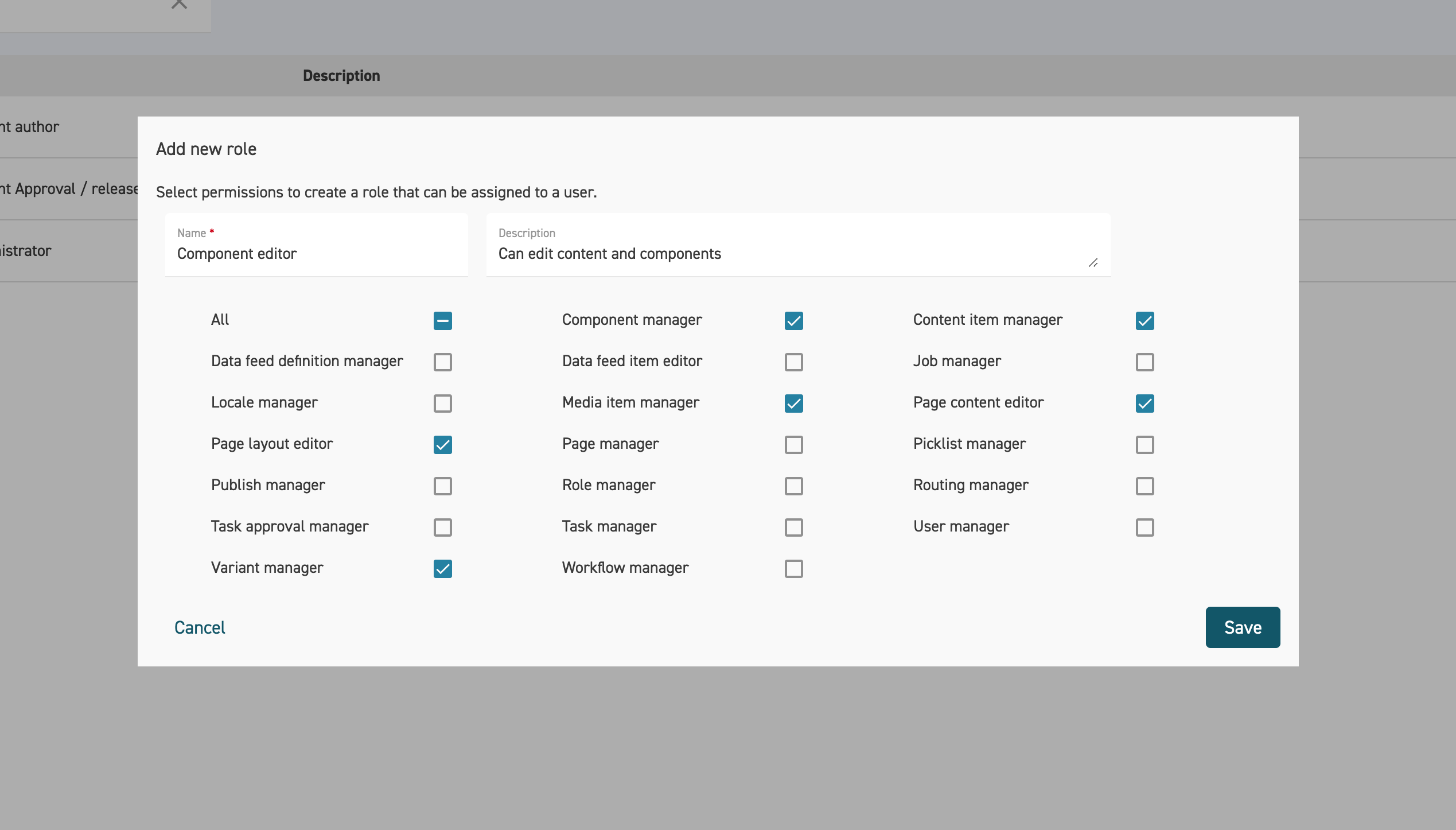Image resolution: width=1456 pixels, height=830 pixels.
Task: Focus the Name input field
Action: pyautogui.click(x=316, y=245)
